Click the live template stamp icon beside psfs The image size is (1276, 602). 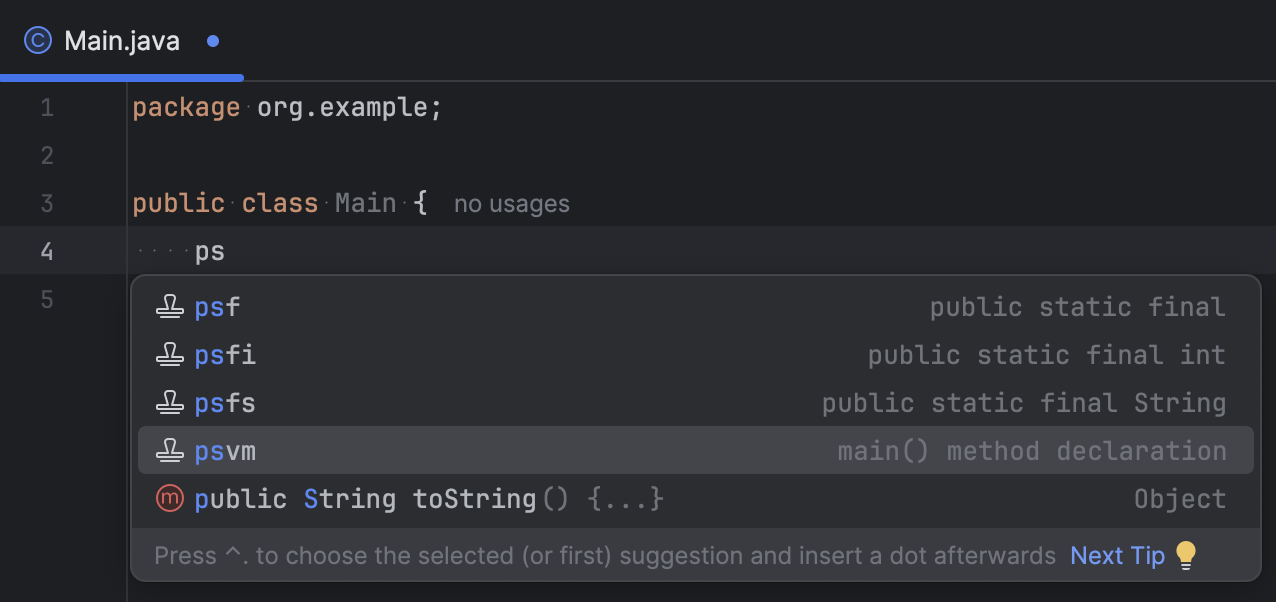click(x=170, y=403)
